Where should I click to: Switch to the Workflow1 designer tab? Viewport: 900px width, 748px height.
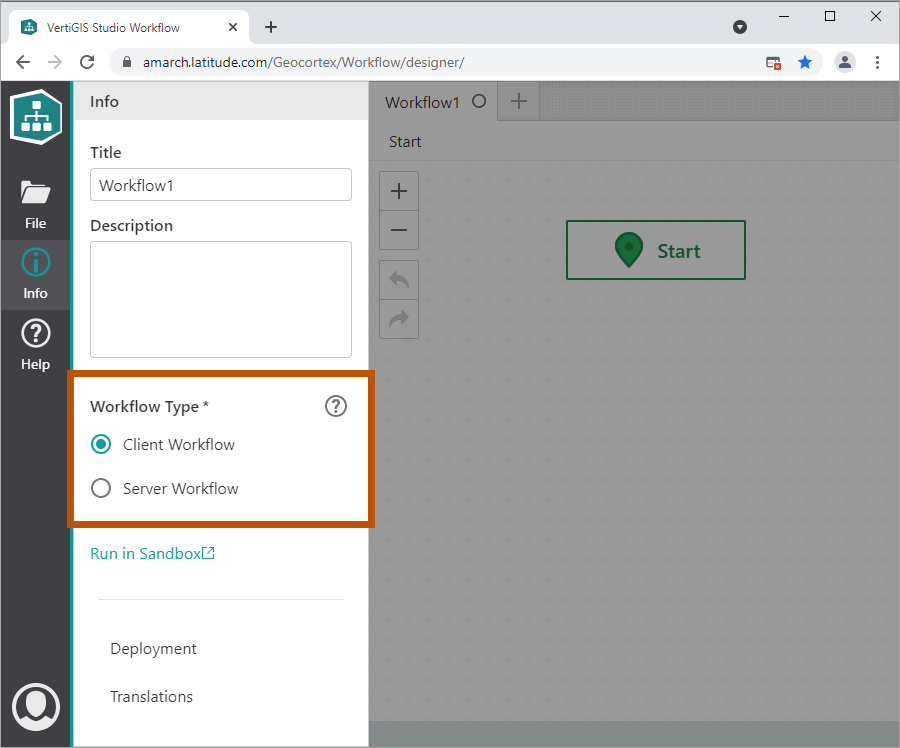422,102
